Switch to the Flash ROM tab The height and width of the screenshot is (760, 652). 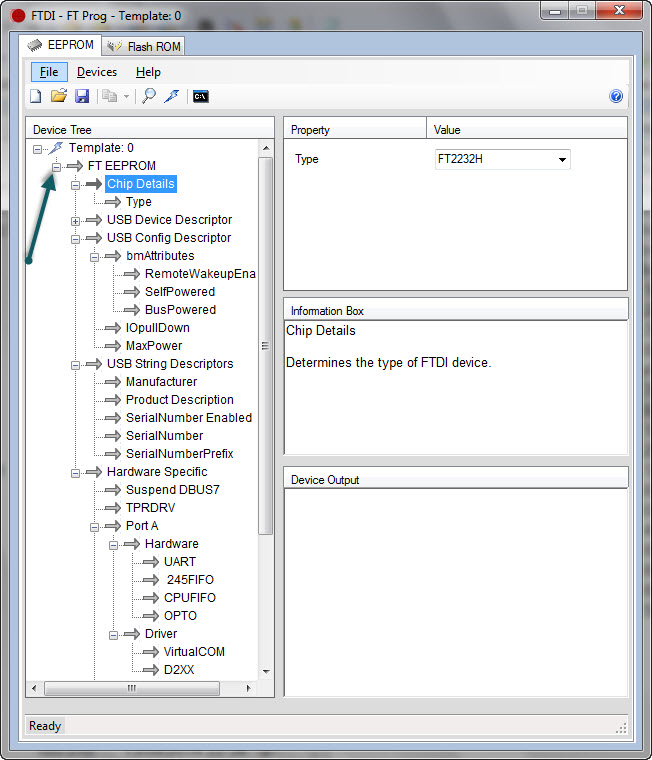[143, 47]
